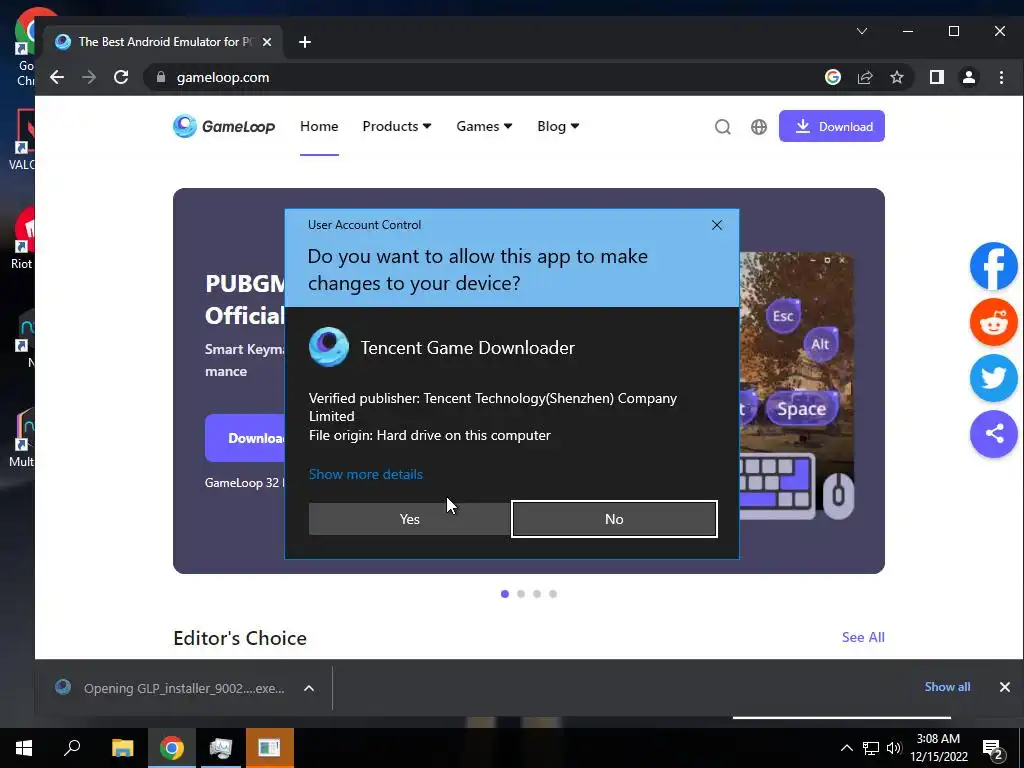Select the fourth carousel dot
Viewport: 1024px width, 768px height.
(553, 594)
